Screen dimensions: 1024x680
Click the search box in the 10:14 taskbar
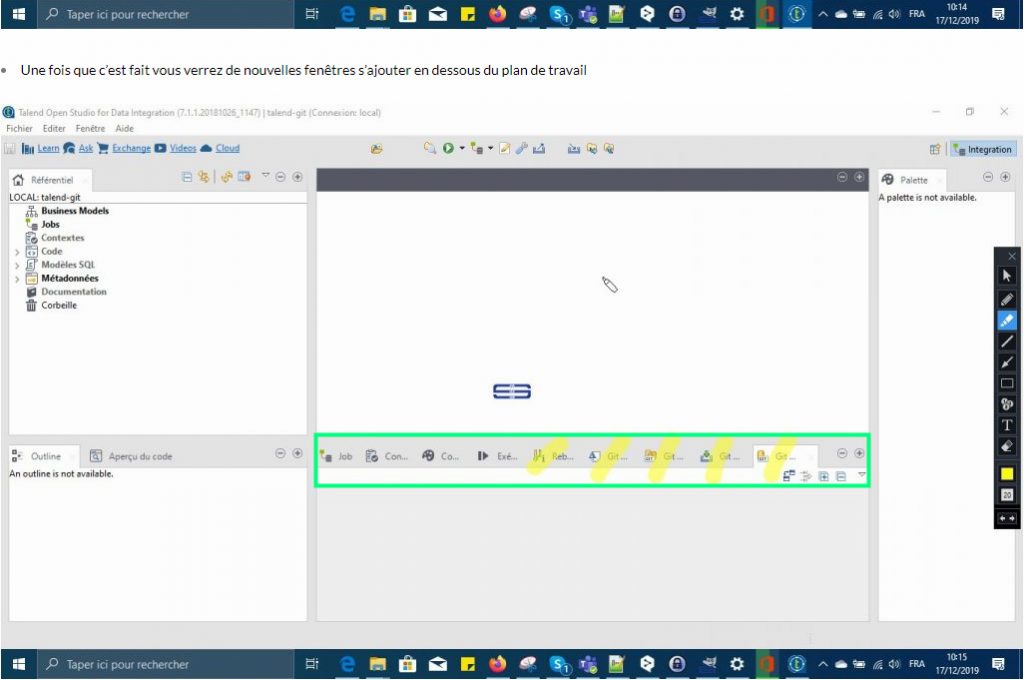[165, 14]
